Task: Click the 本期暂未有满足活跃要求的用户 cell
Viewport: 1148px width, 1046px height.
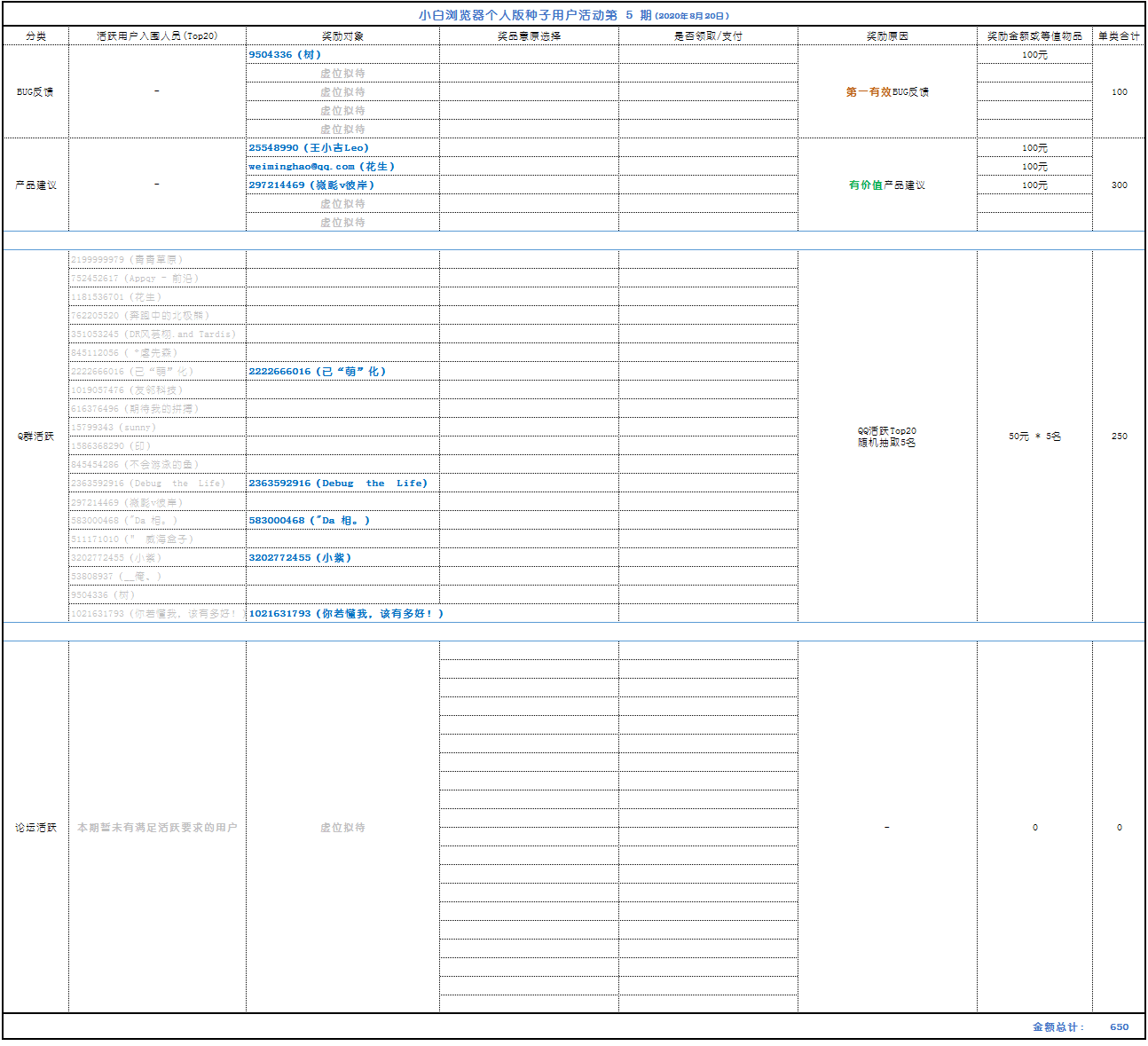Action: point(157,828)
